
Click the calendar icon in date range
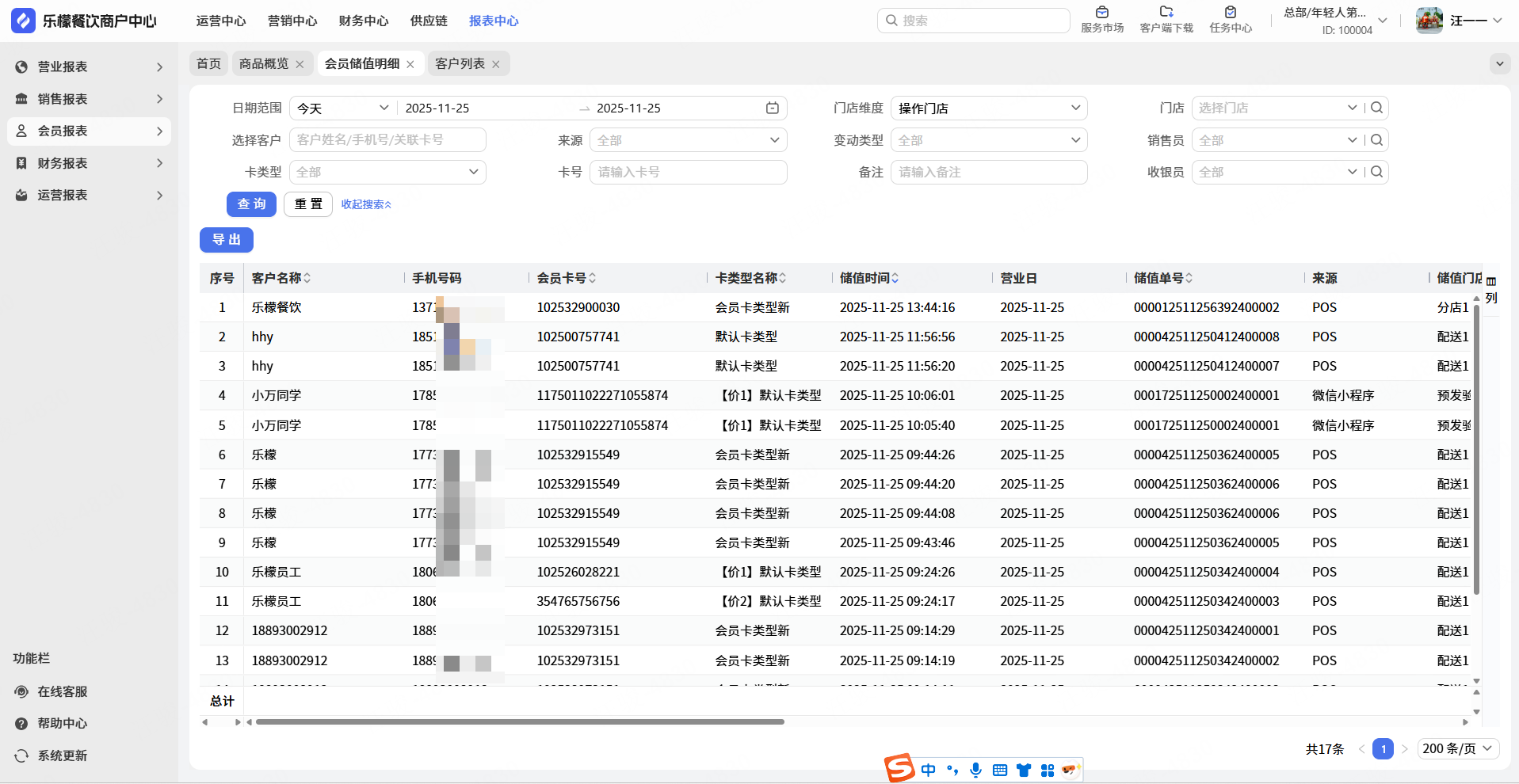[772, 108]
